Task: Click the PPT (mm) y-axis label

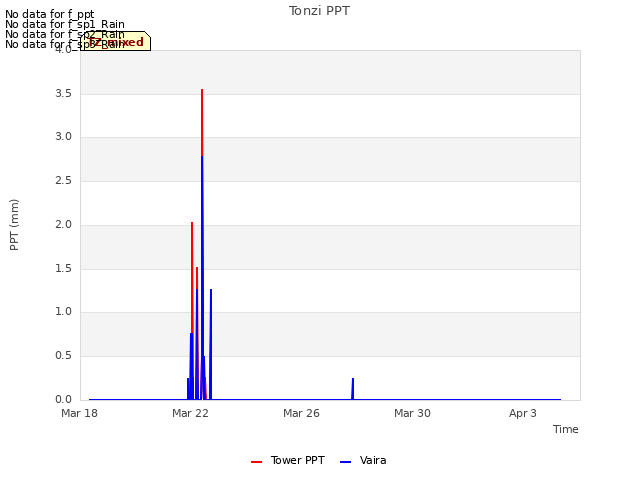Action: 14,224
